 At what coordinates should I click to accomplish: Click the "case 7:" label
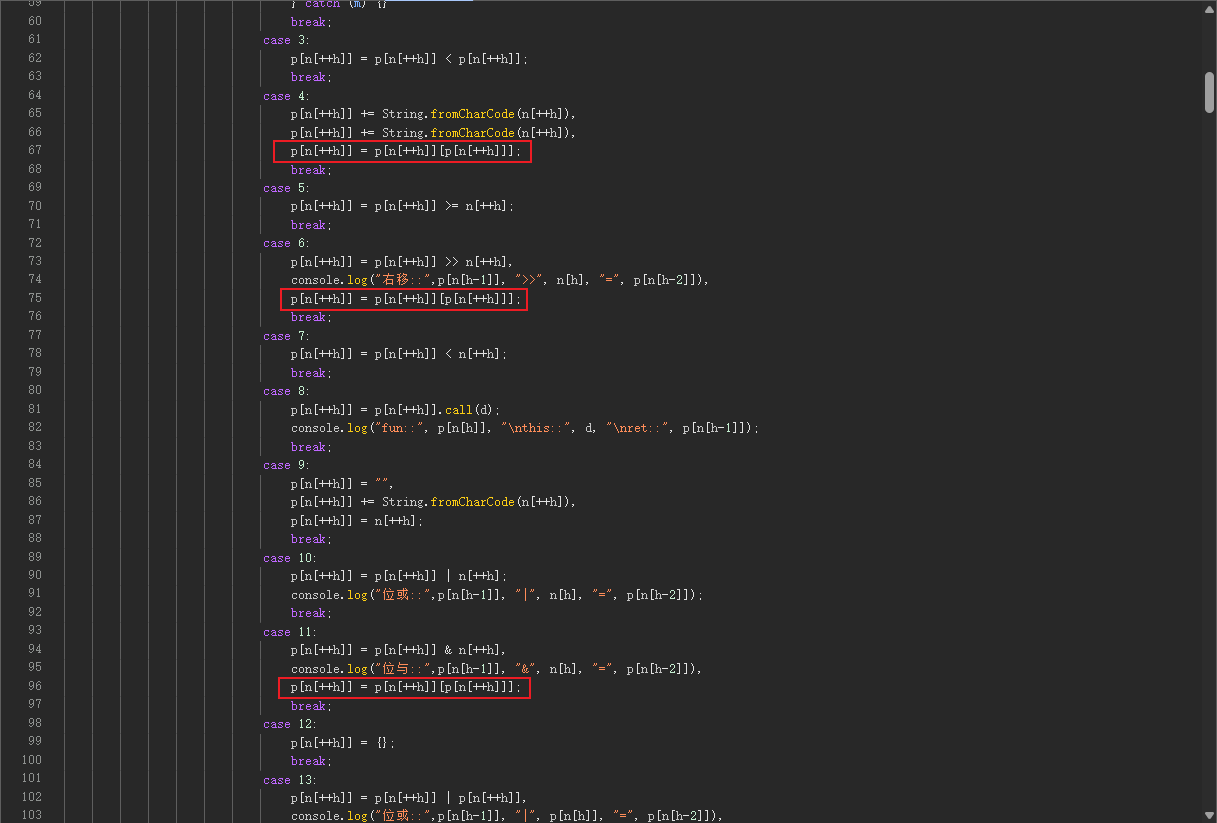284,336
